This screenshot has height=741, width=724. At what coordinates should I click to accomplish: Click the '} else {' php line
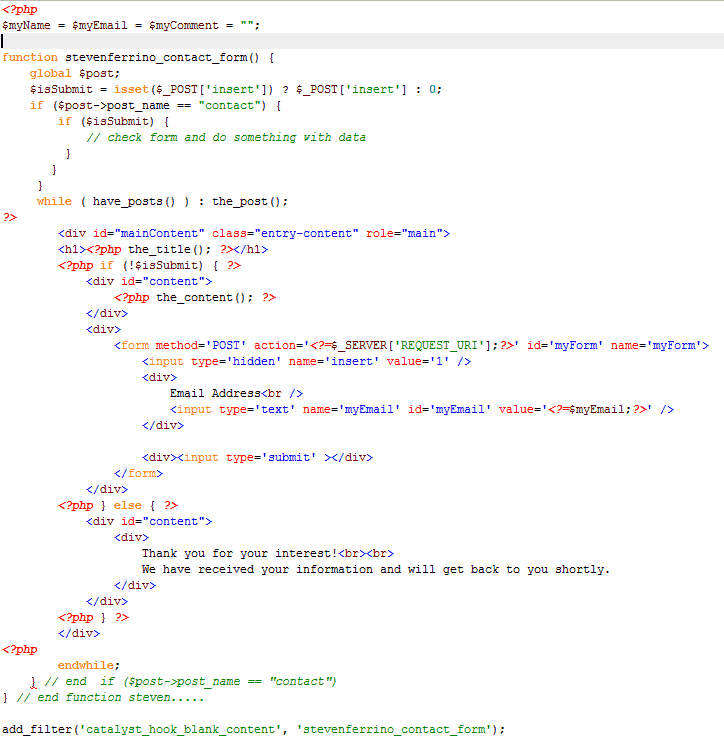(x=118, y=506)
